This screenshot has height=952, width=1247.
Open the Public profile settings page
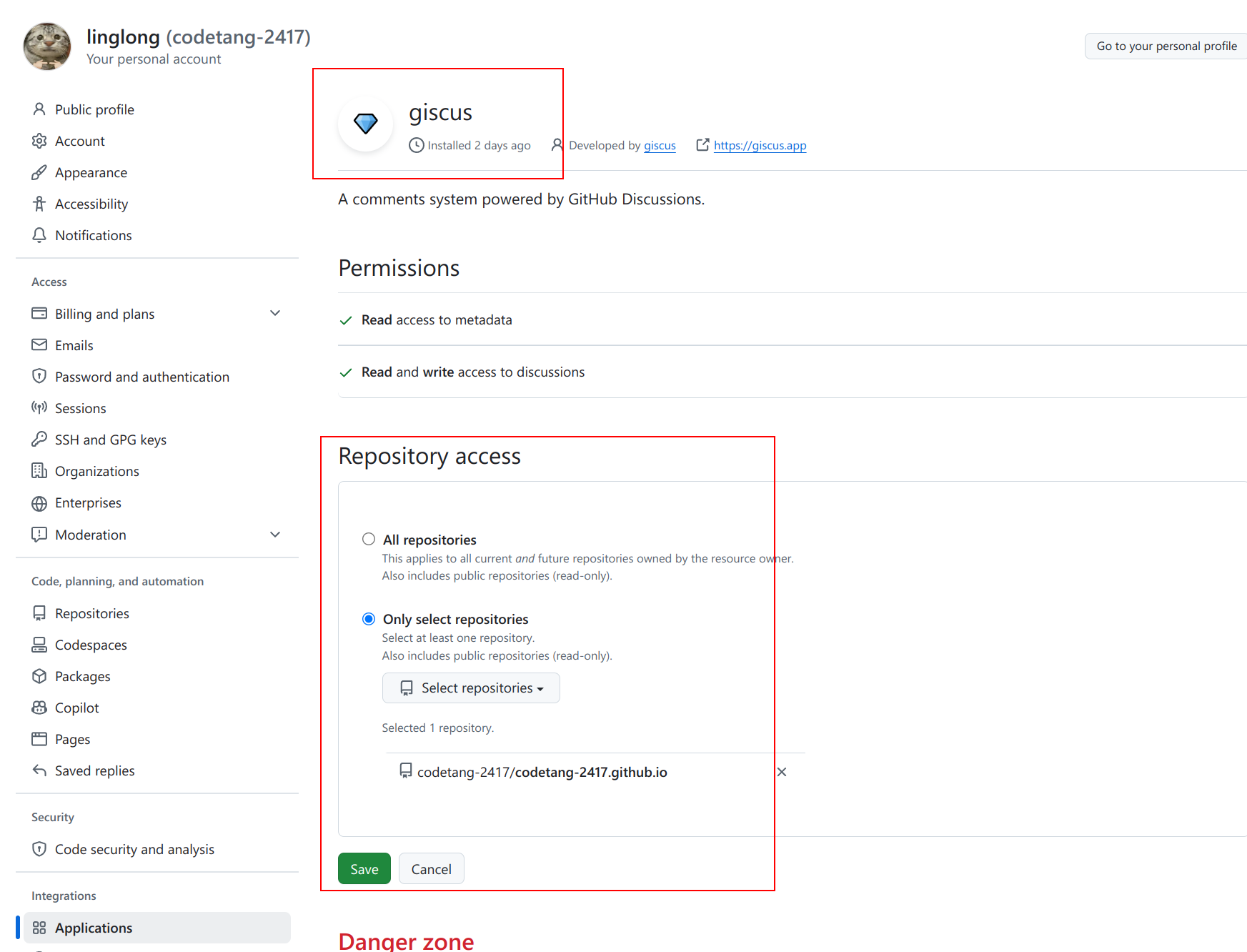[x=94, y=109]
